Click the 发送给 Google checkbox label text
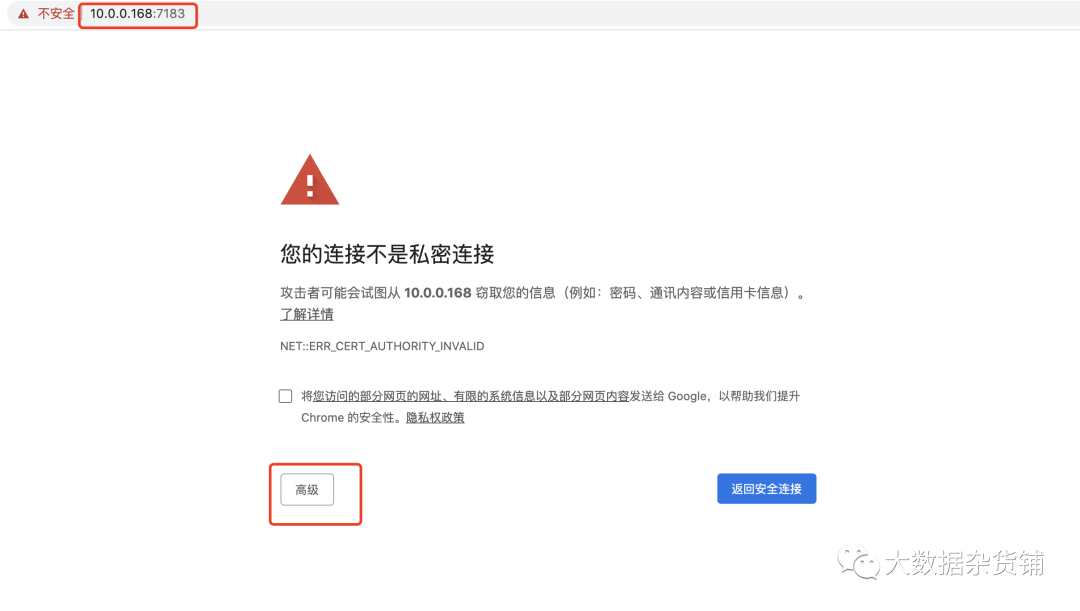This screenshot has width=1080, height=611. click(668, 396)
